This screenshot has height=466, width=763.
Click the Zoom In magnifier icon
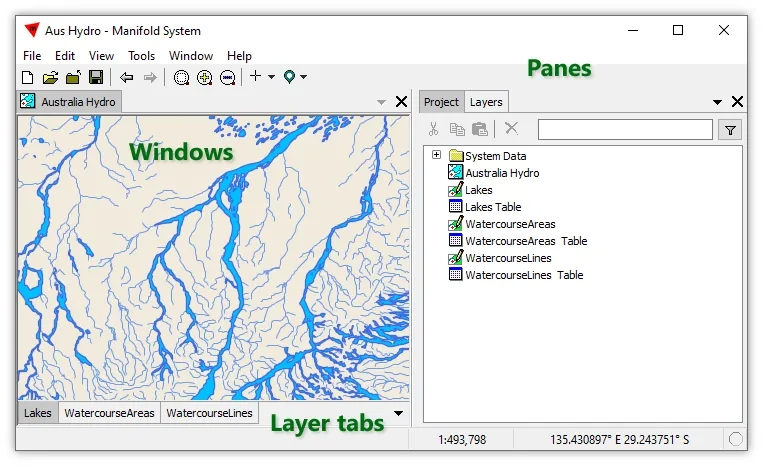click(204, 77)
